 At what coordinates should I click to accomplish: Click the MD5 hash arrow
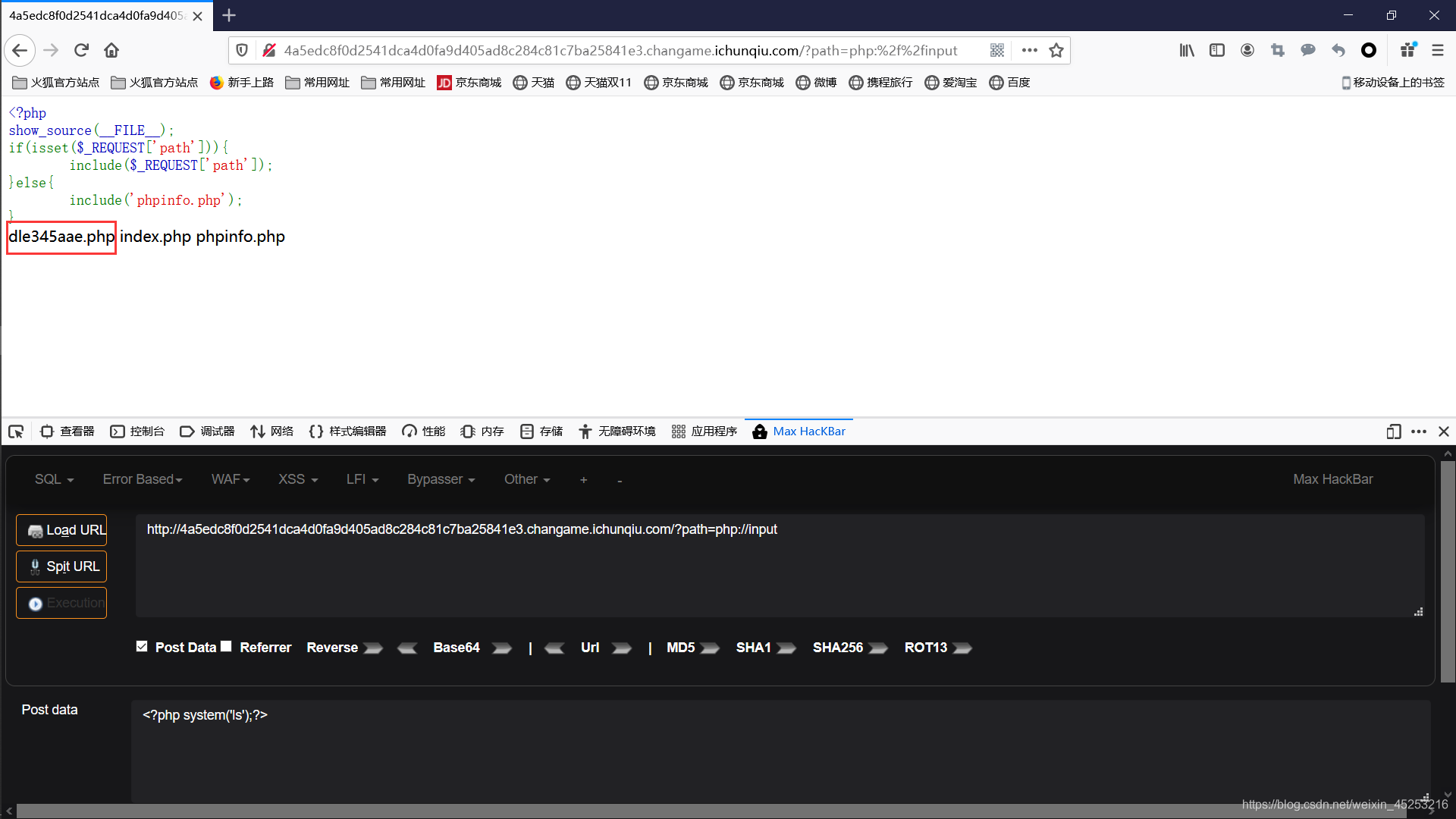(x=710, y=648)
